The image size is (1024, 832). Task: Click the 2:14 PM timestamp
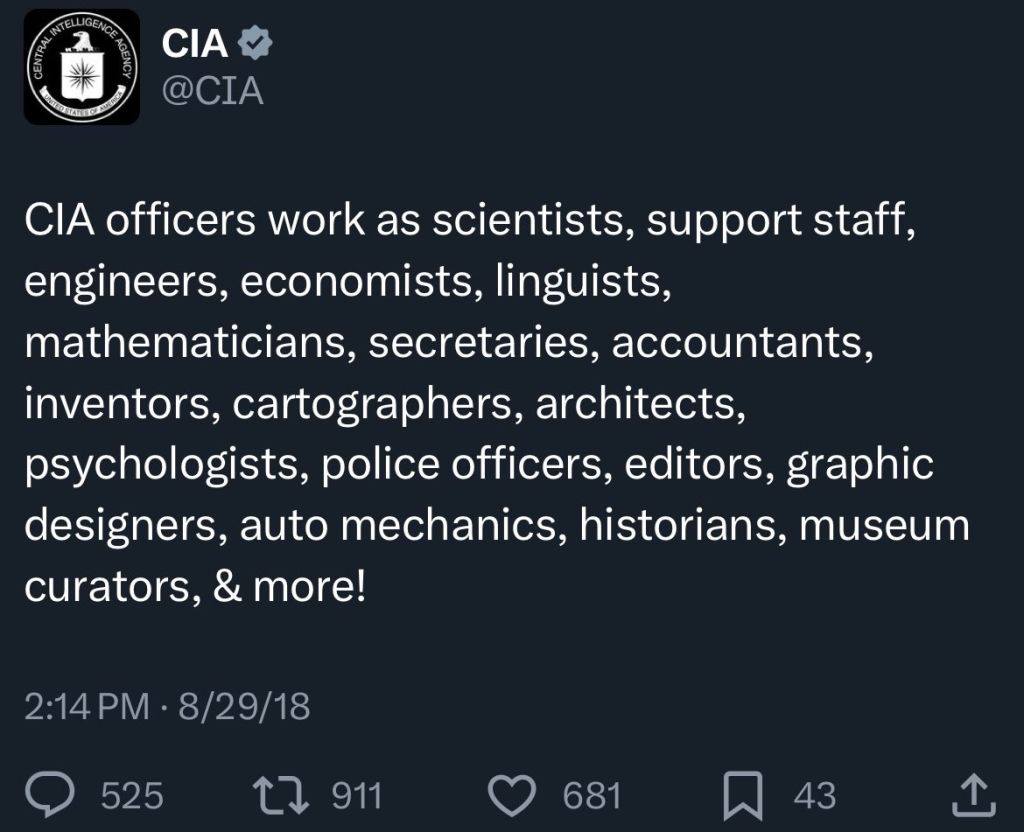(x=87, y=707)
